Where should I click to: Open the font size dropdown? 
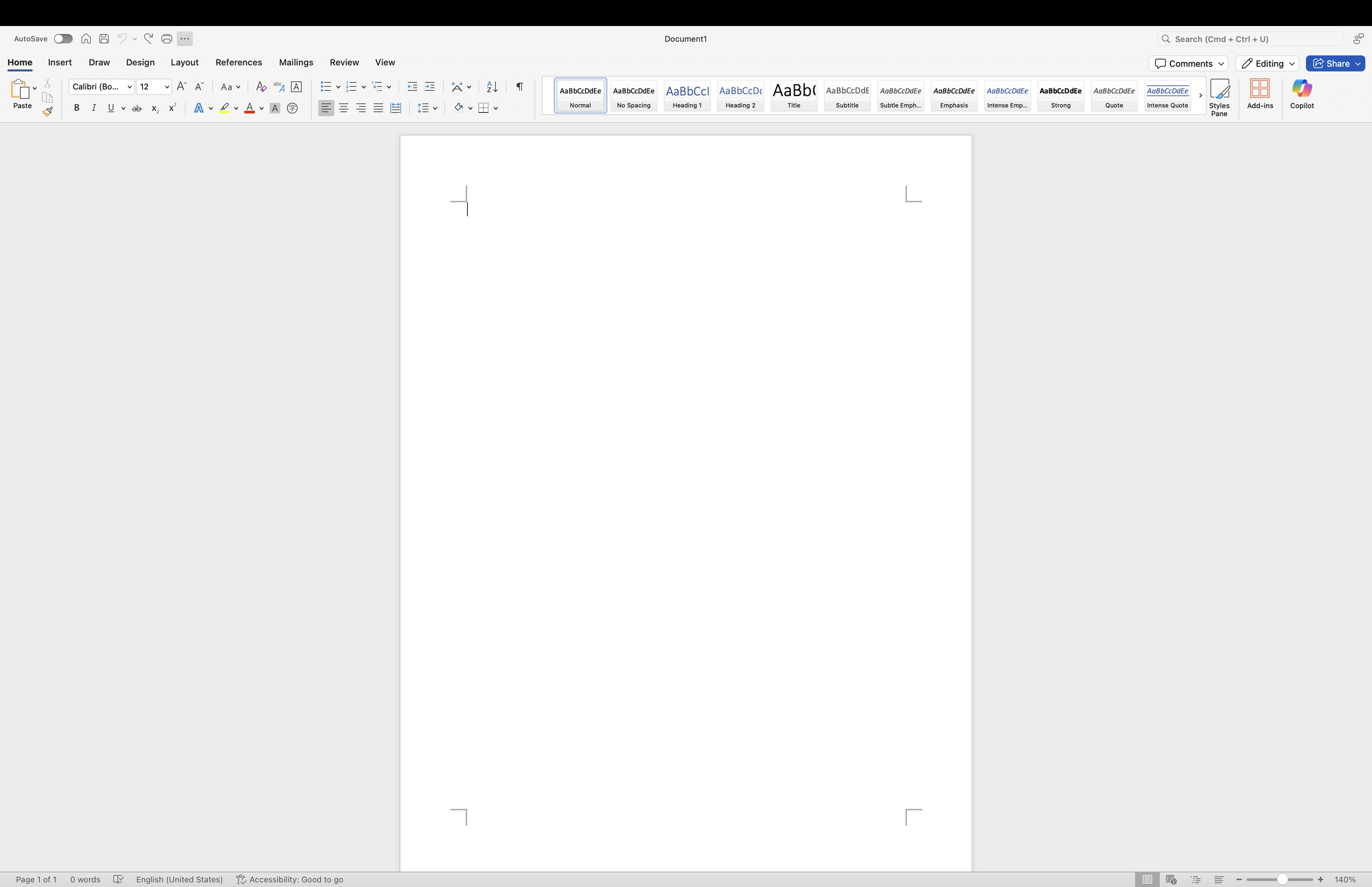click(167, 87)
